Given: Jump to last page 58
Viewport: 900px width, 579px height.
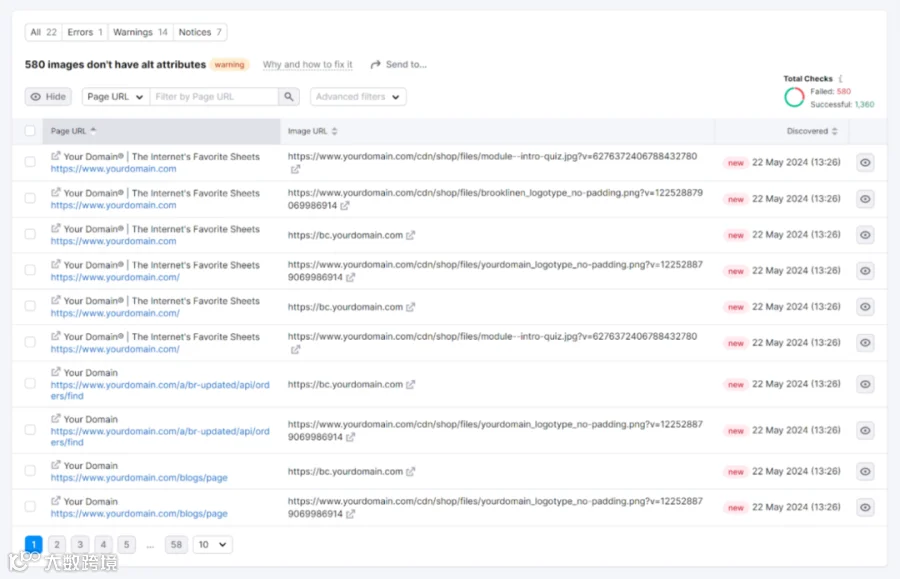Looking at the screenshot, I should (176, 545).
